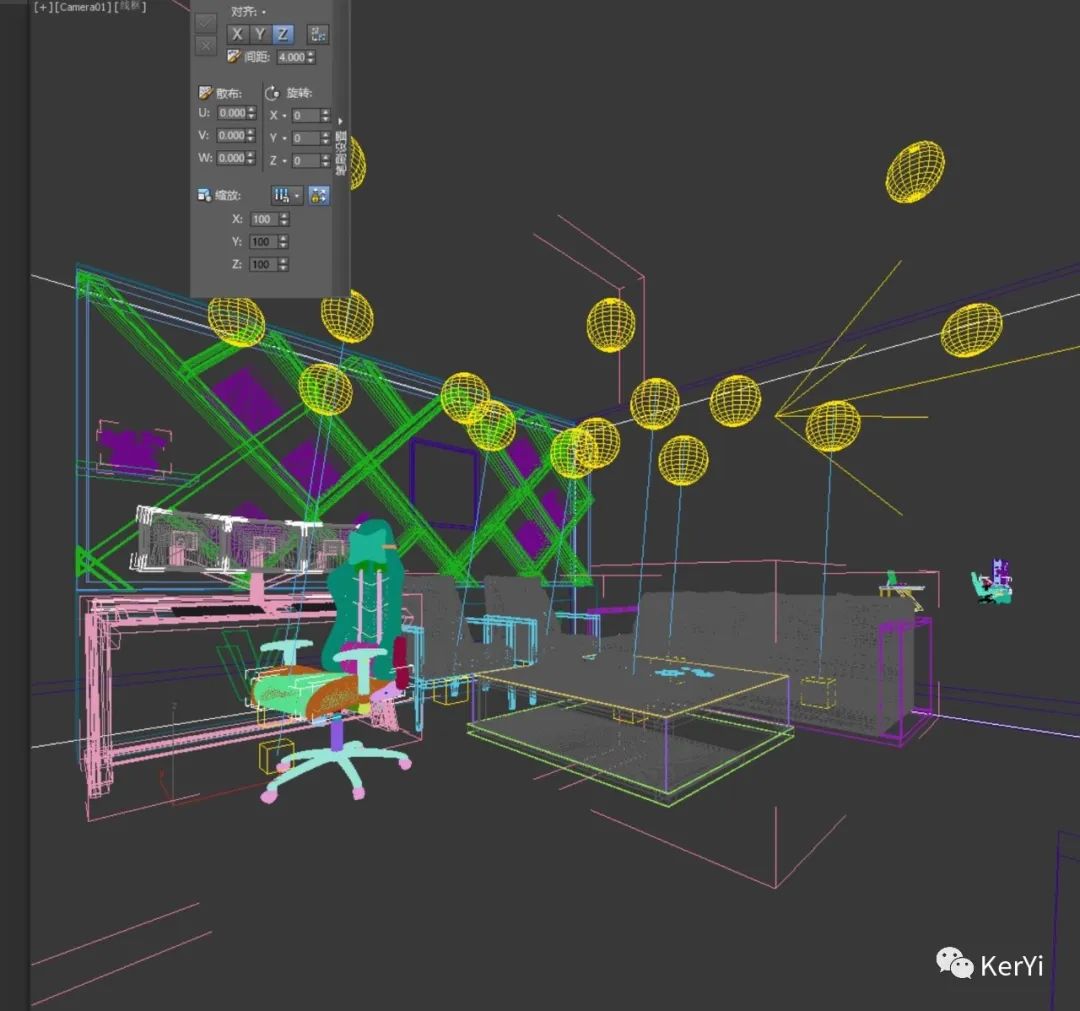Click the 散布 scatter brush icon
1080x1011 pixels.
click(205, 92)
